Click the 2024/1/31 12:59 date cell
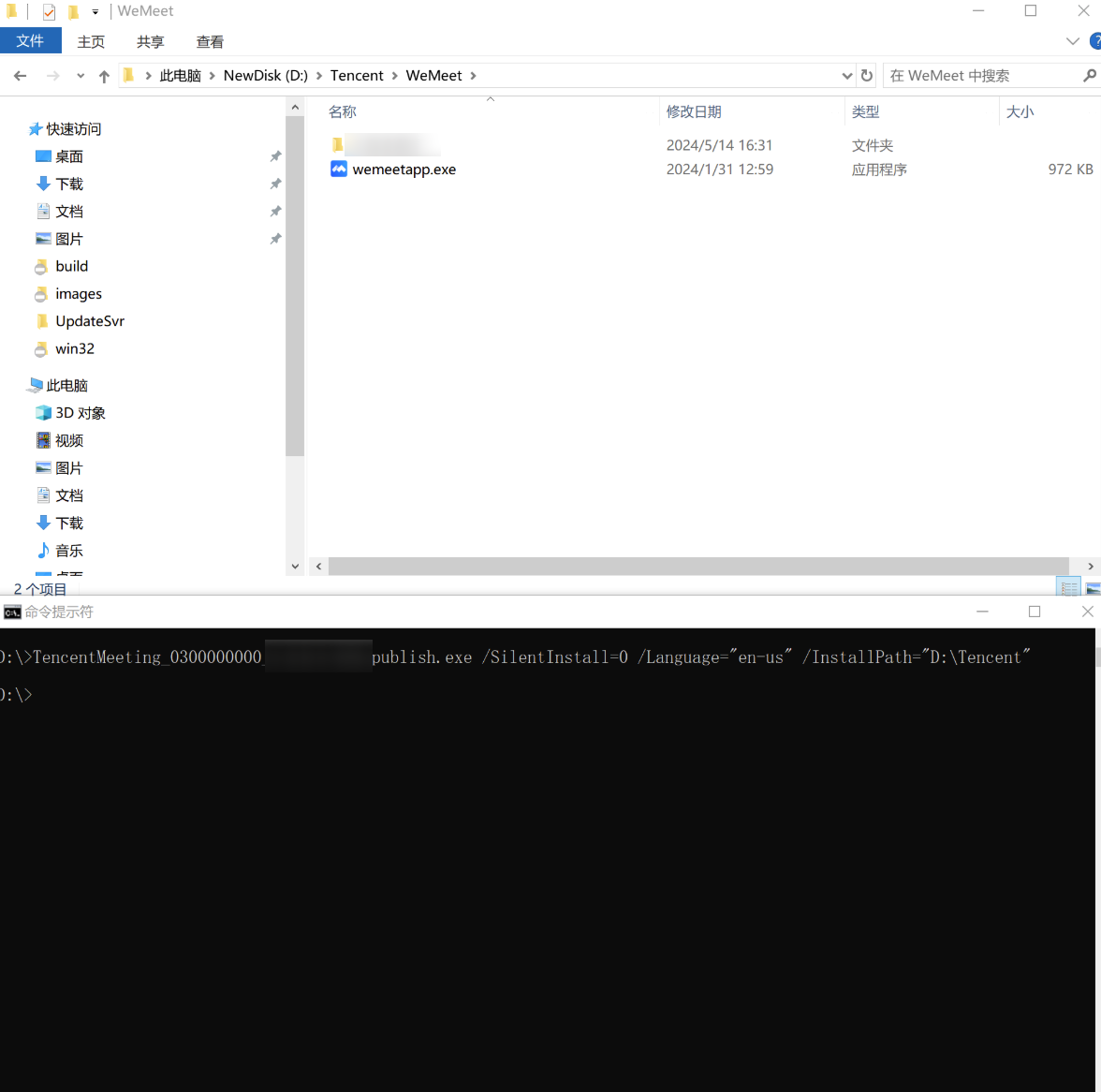 (x=720, y=170)
